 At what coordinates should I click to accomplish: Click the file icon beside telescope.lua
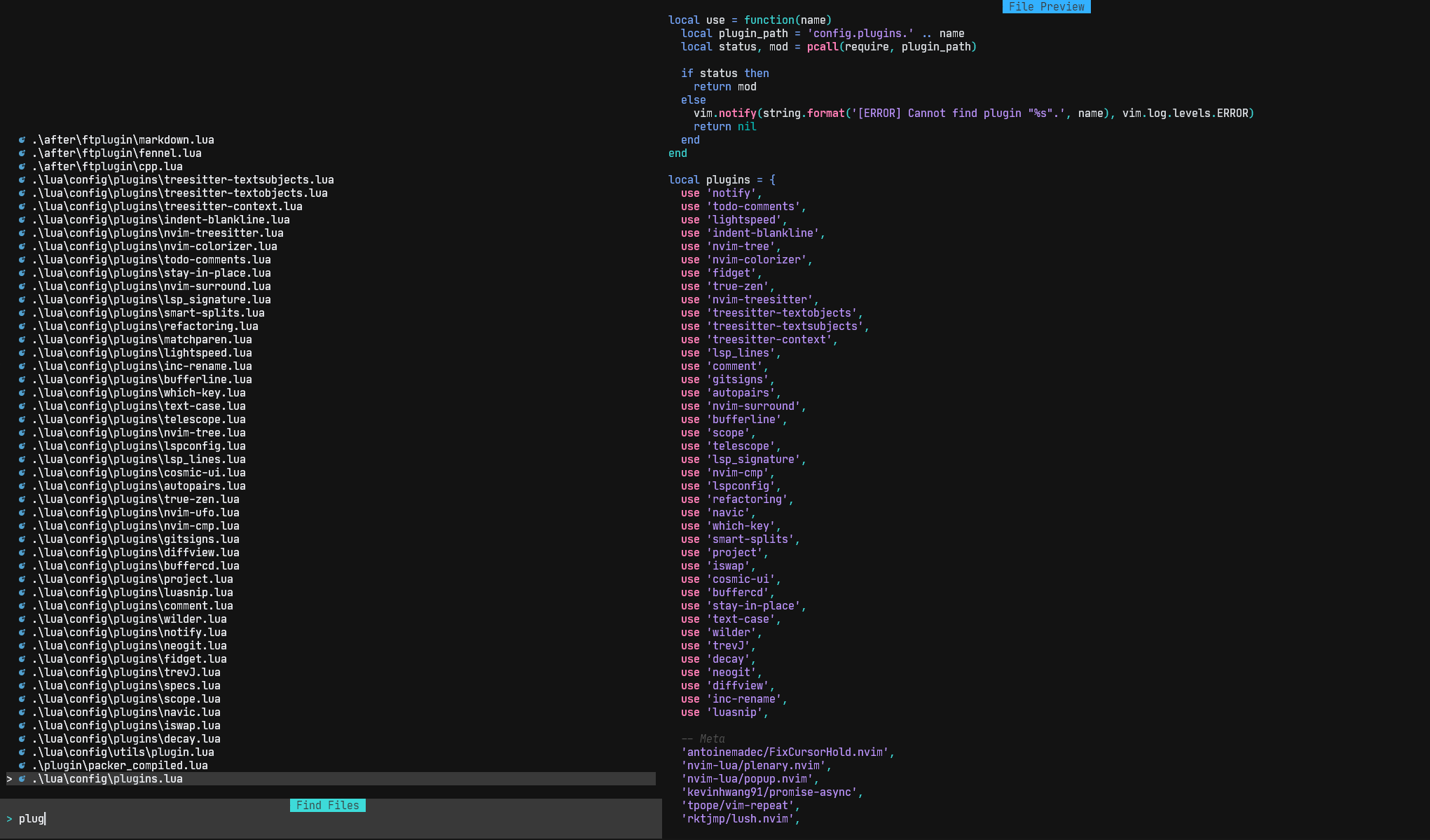pos(22,420)
